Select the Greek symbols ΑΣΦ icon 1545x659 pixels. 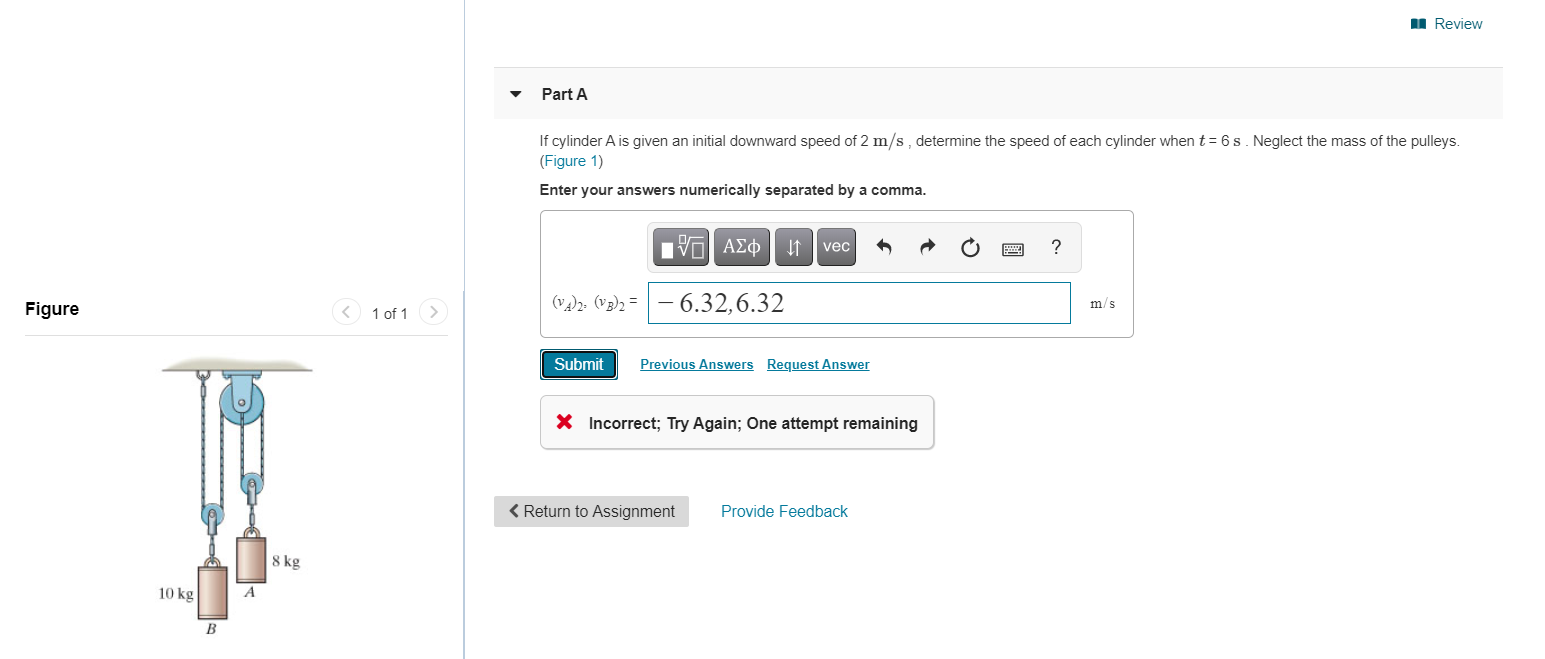pyautogui.click(x=741, y=247)
